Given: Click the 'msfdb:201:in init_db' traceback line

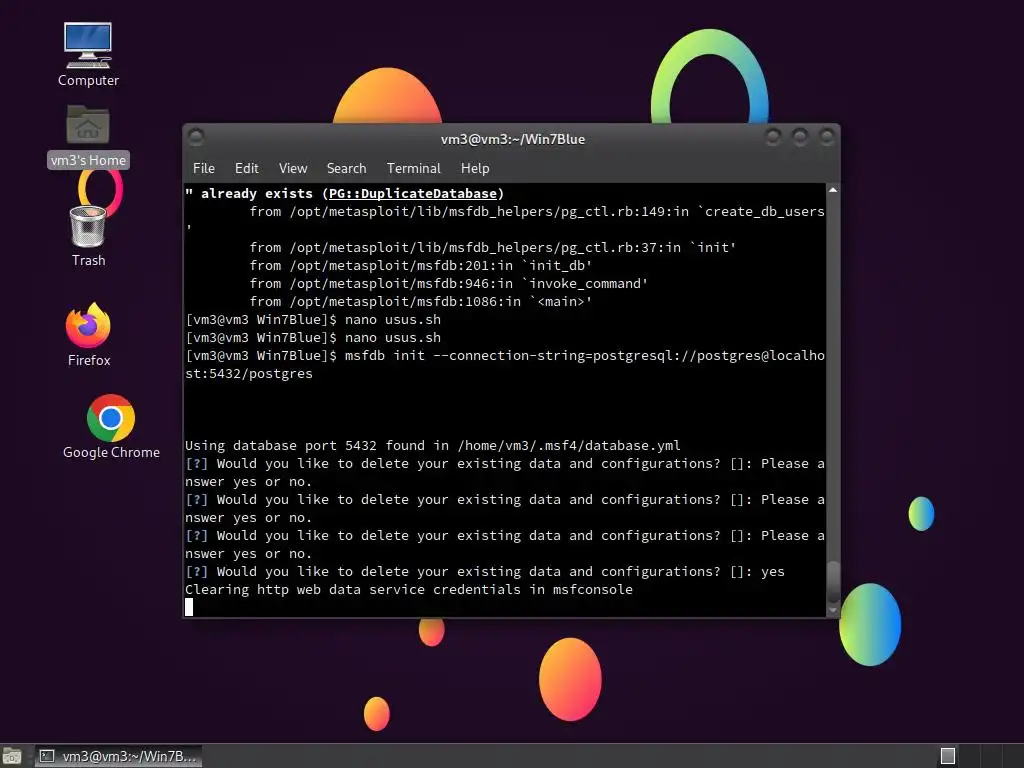Looking at the screenshot, I should click(x=421, y=265).
